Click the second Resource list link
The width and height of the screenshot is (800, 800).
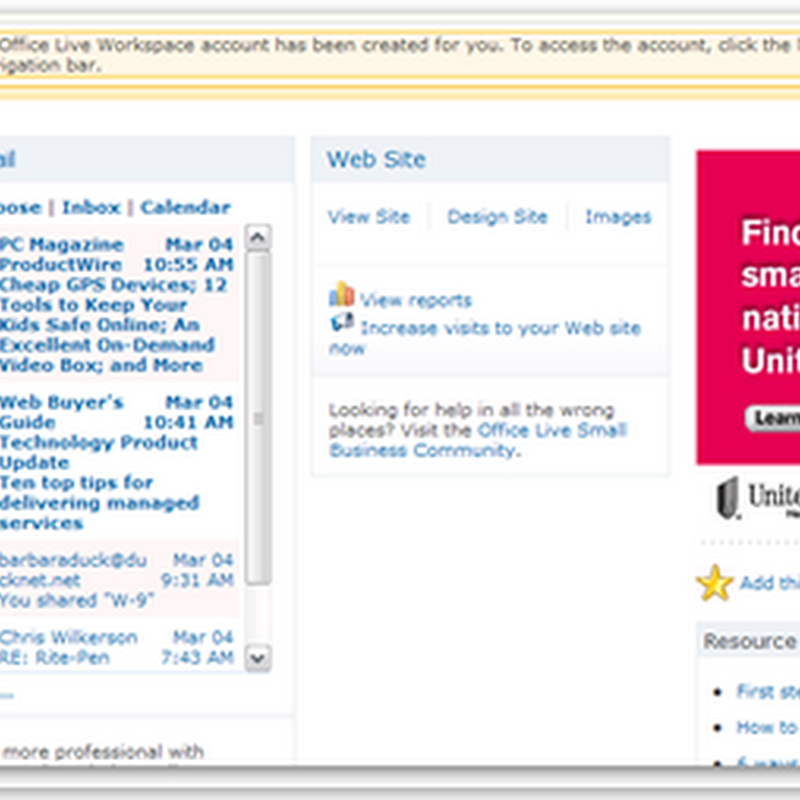(x=768, y=727)
